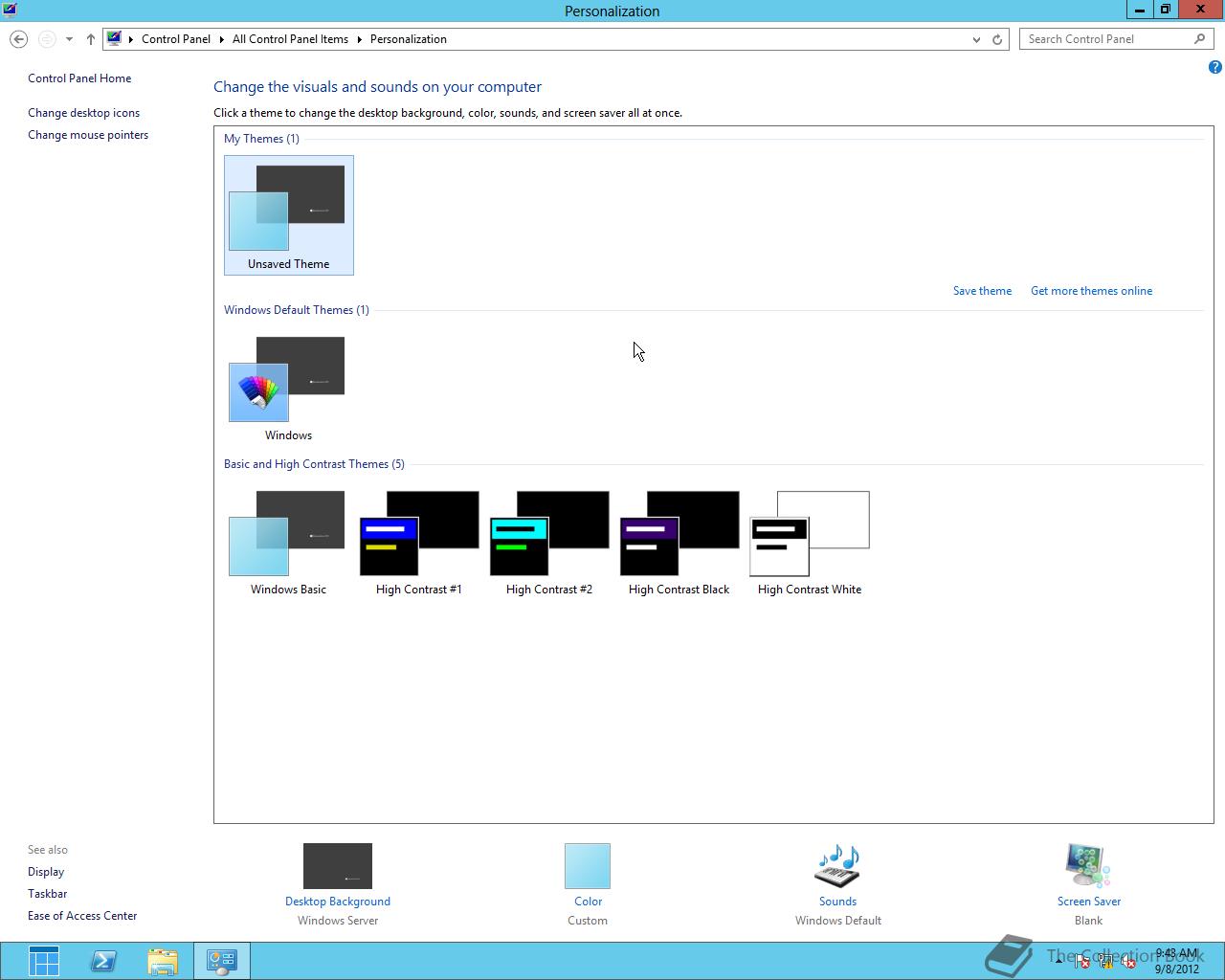Open the Color swatch settings
The height and width of the screenshot is (980, 1225).
(588, 866)
